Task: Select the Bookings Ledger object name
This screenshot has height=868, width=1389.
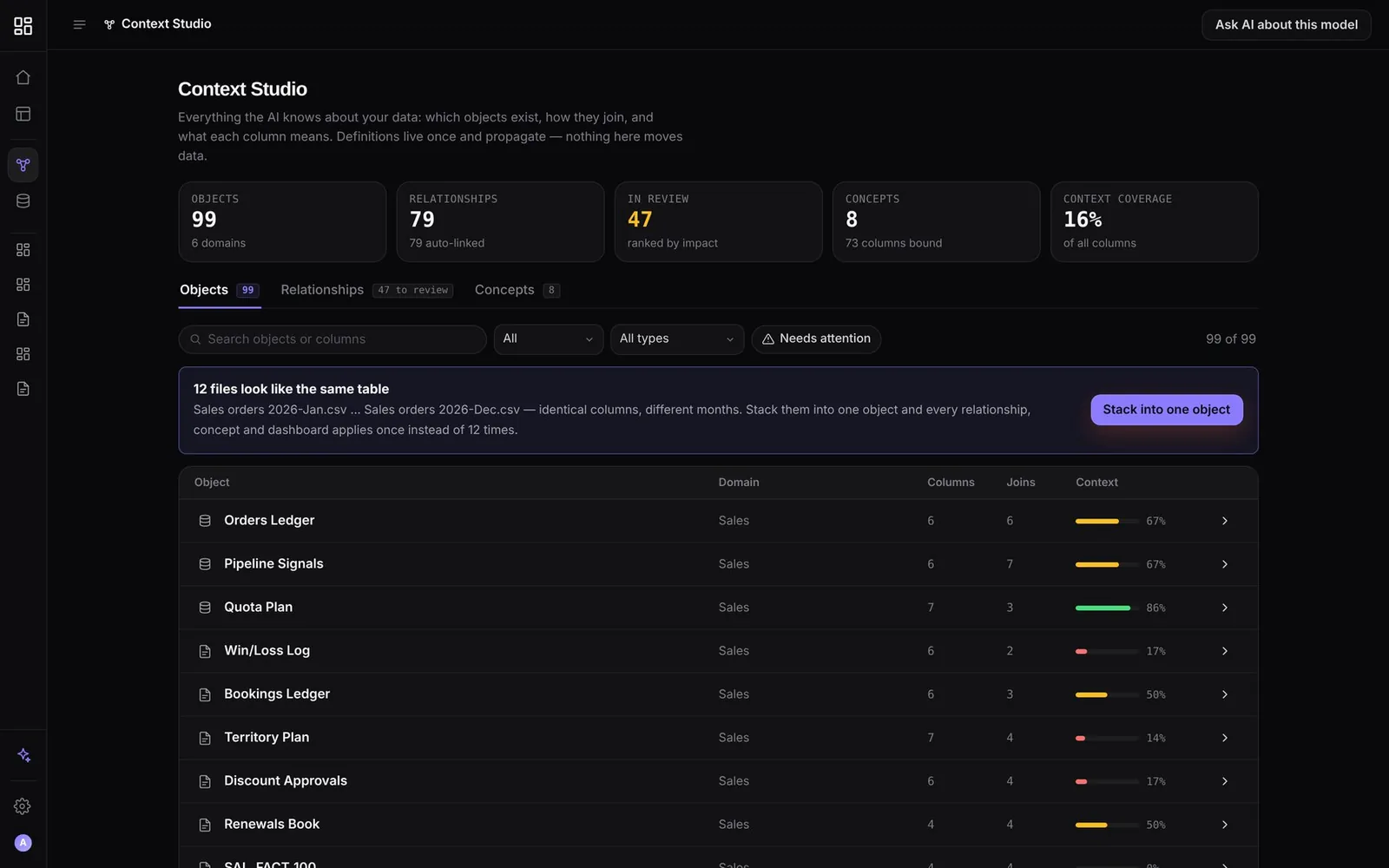Action: point(277,694)
